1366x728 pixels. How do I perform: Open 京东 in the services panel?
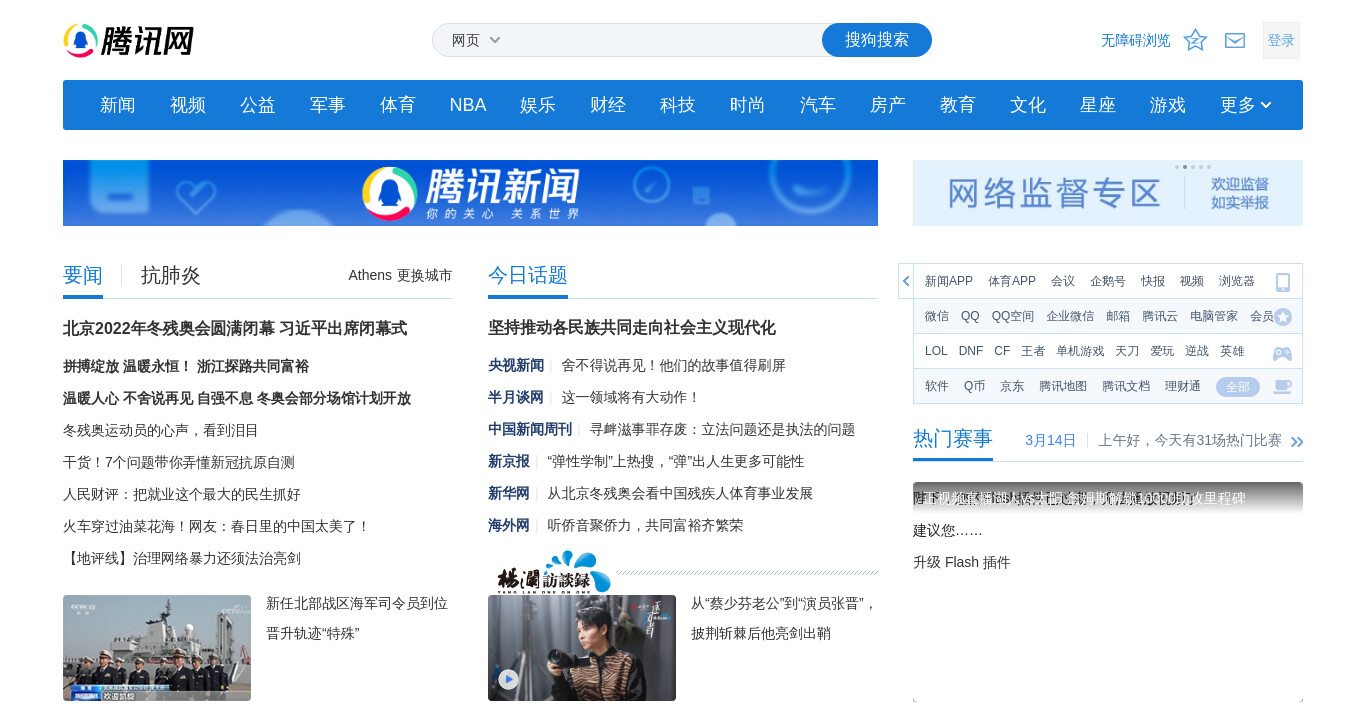[1012, 386]
